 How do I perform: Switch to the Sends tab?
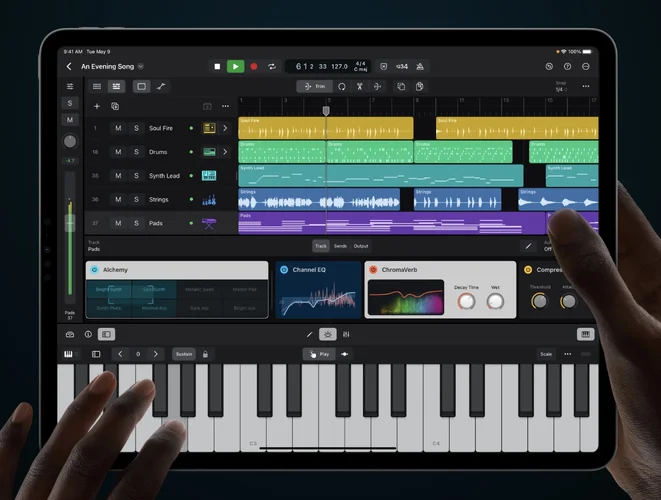pos(340,246)
